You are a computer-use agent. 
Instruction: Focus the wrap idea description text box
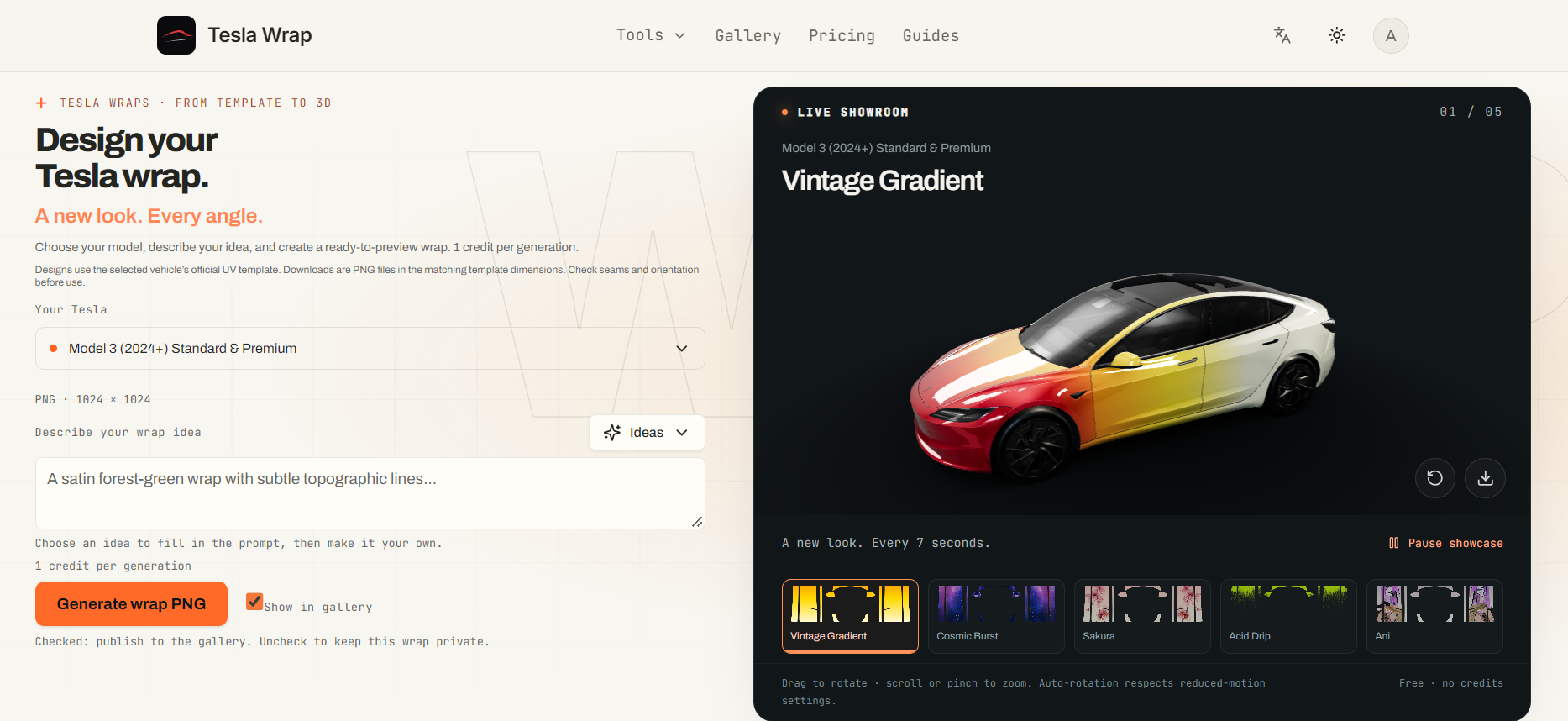point(370,492)
